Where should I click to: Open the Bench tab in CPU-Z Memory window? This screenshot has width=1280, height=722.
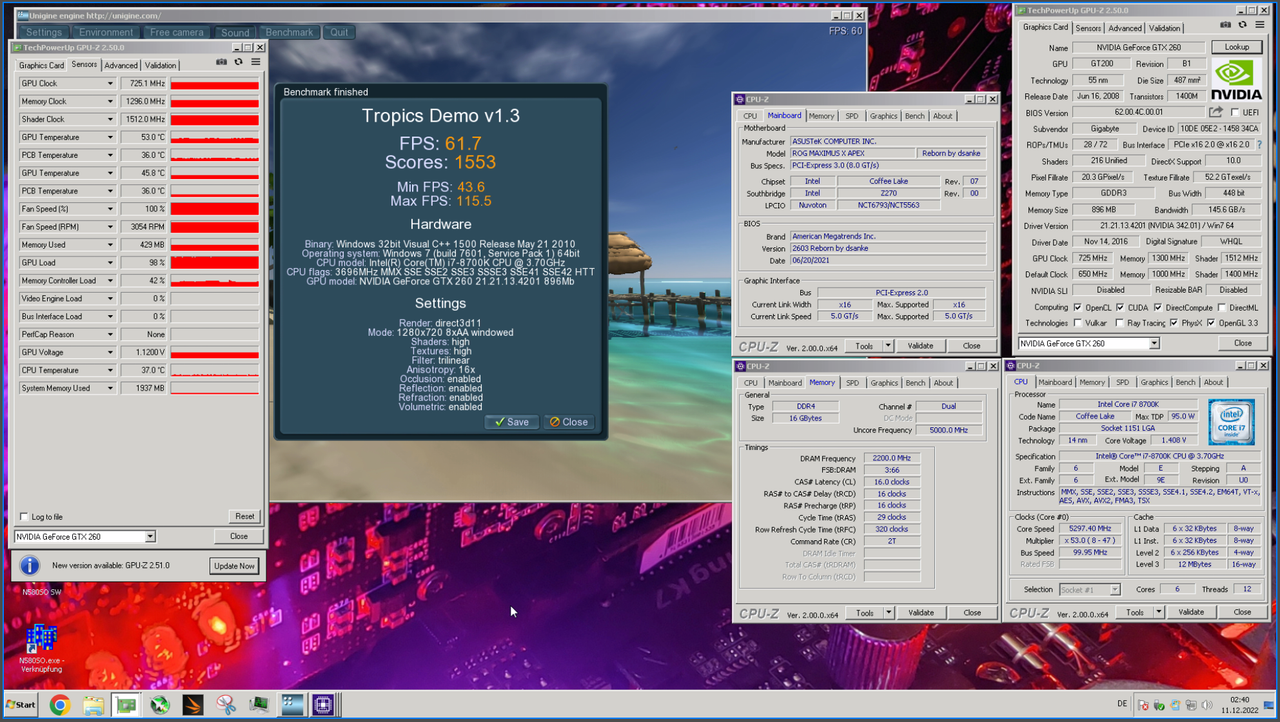coord(915,383)
